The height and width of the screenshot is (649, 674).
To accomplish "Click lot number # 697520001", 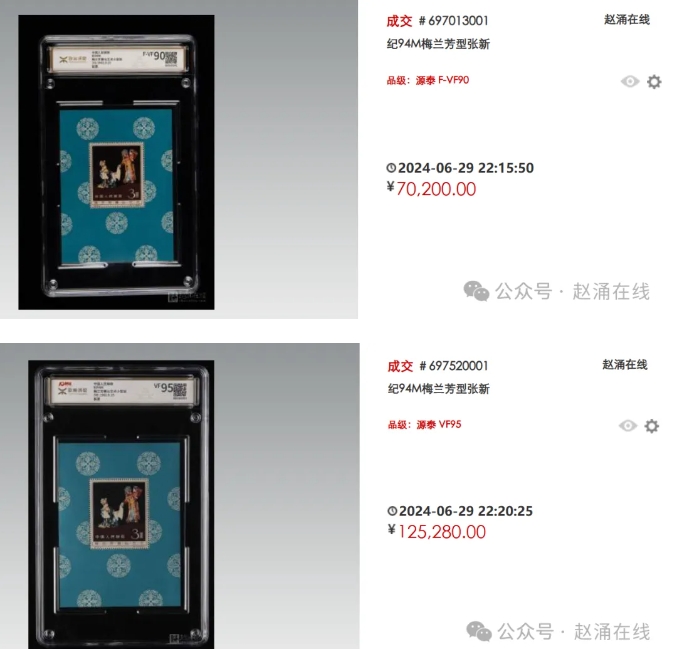I will pyautogui.click(x=454, y=366).
